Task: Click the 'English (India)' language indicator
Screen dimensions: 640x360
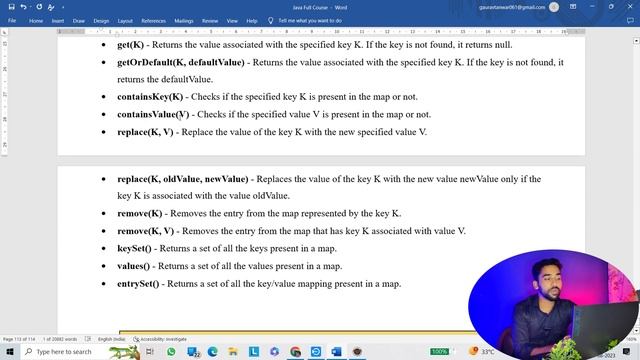Action: pyautogui.click(x=111, y=339)
